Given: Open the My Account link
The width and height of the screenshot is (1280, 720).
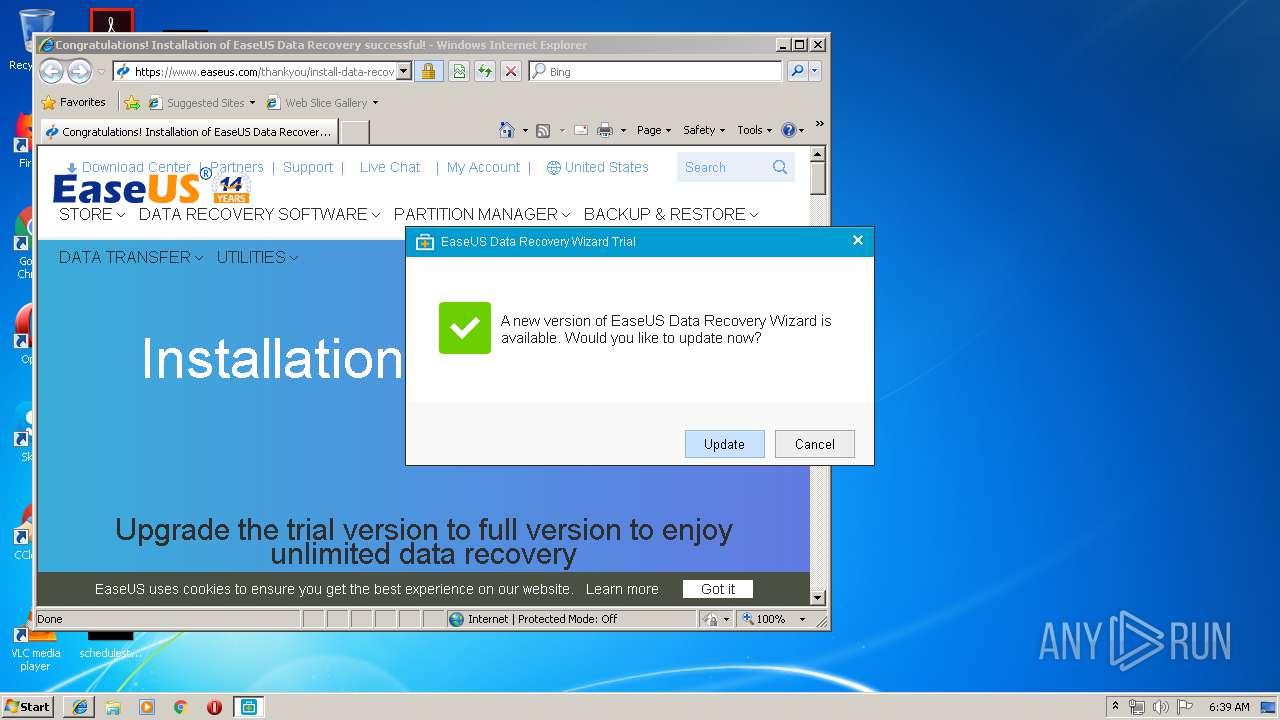Looking at the screenshot, I should [x=483, y=167].
